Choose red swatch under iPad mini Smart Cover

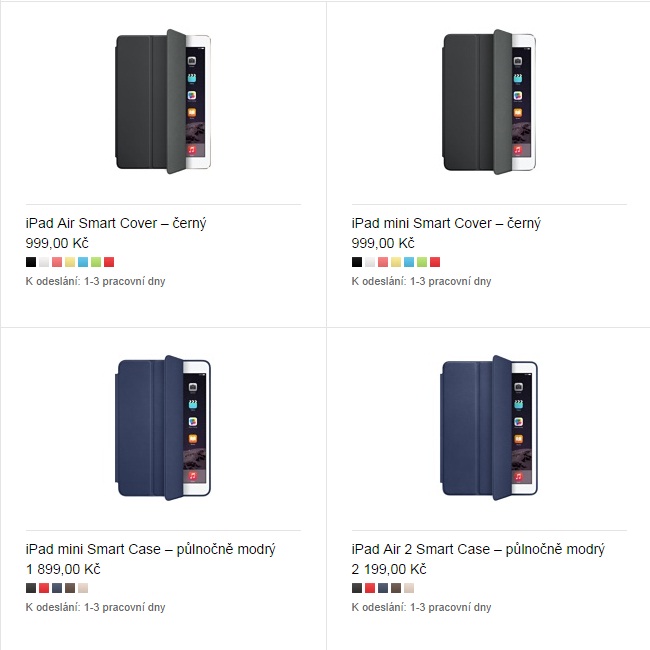(435, 262)
